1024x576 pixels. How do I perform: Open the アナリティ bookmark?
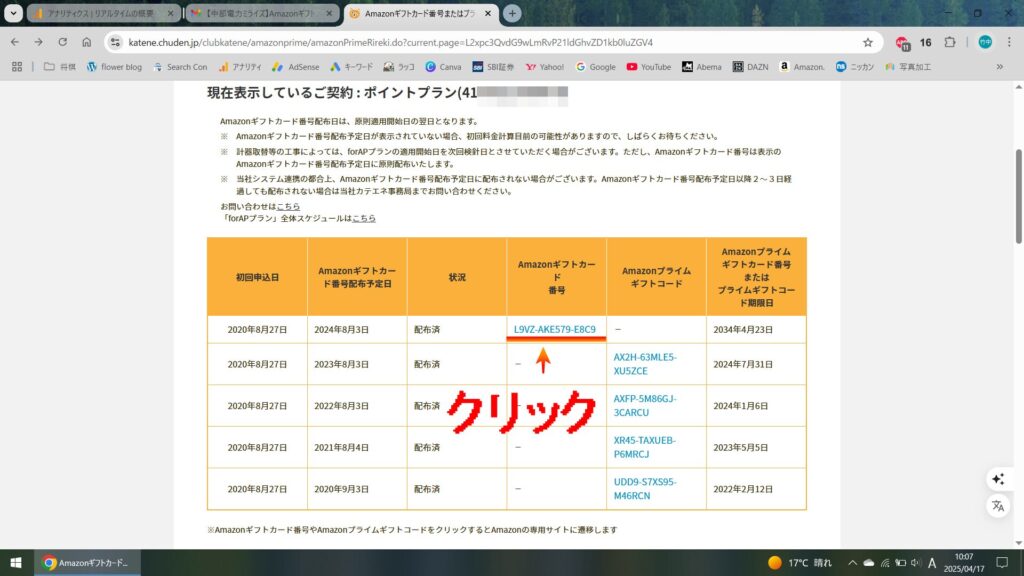(240, 67)
